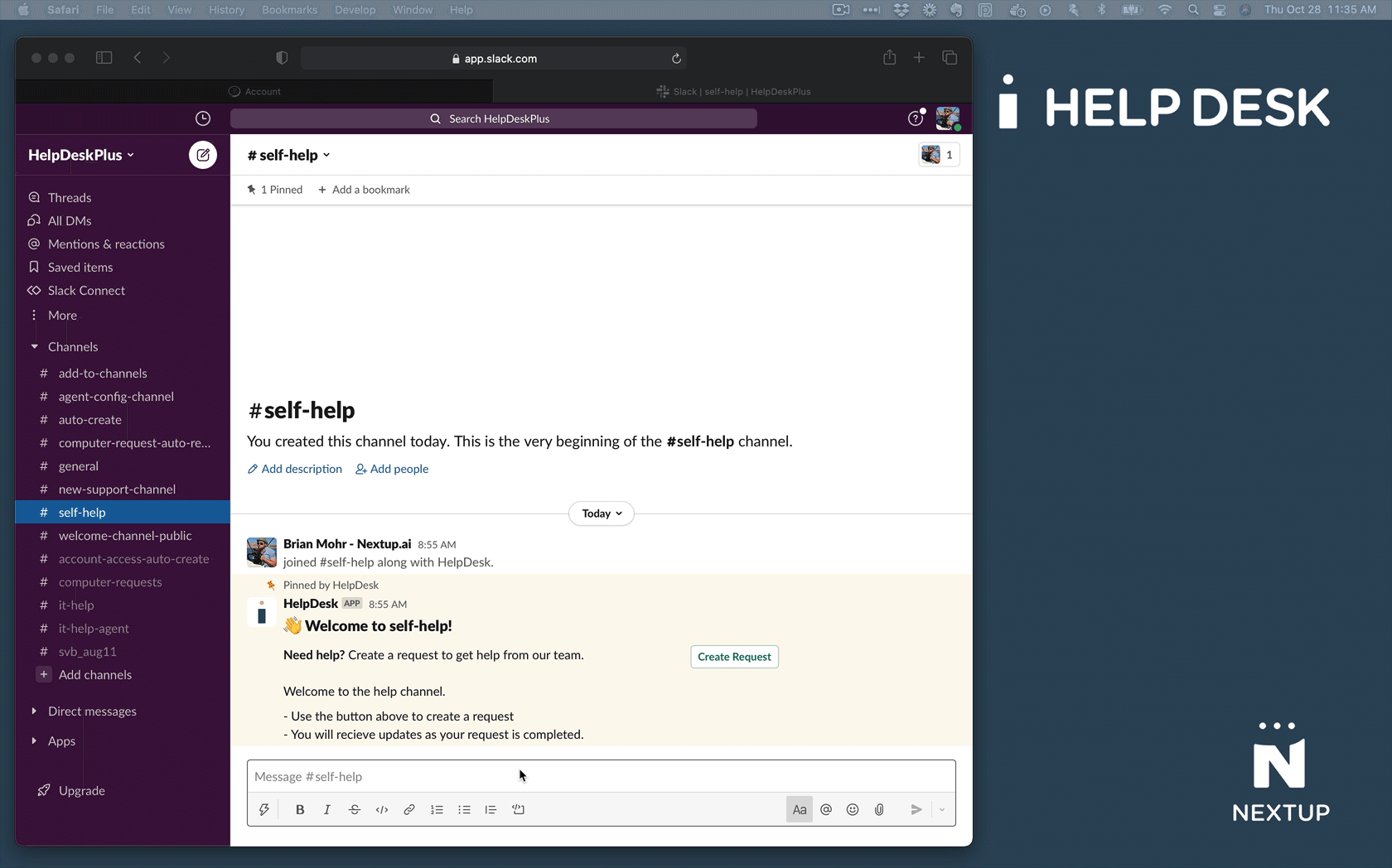
Task: Expand the Direct messages section
Action: click(34, 711)
